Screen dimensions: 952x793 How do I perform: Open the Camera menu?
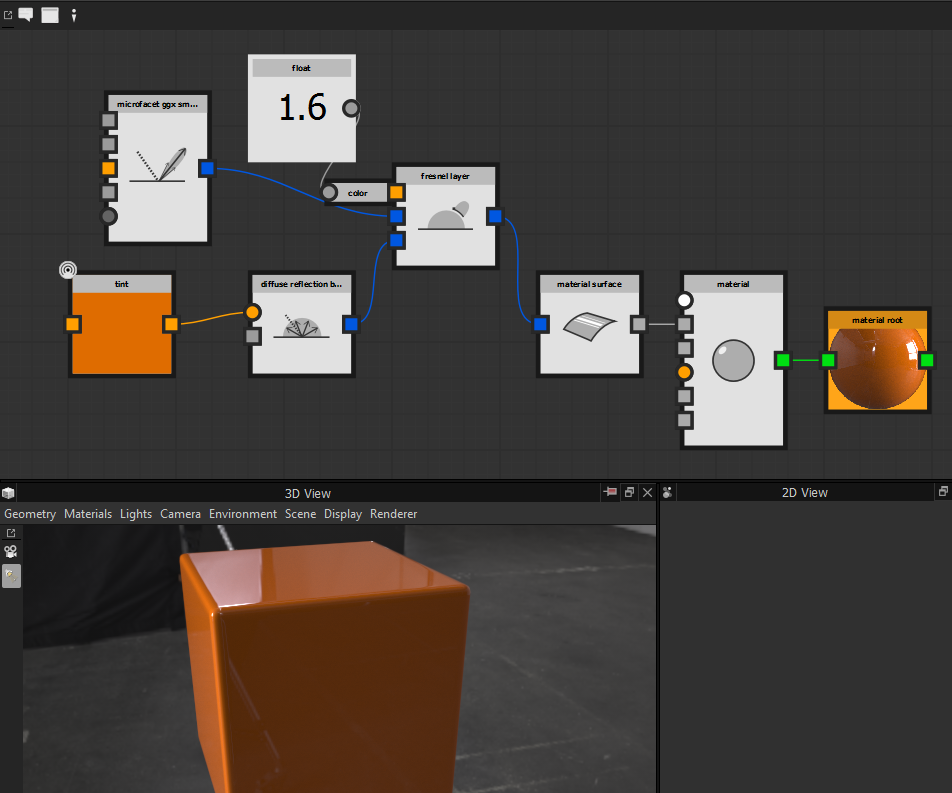coord(180,513)
